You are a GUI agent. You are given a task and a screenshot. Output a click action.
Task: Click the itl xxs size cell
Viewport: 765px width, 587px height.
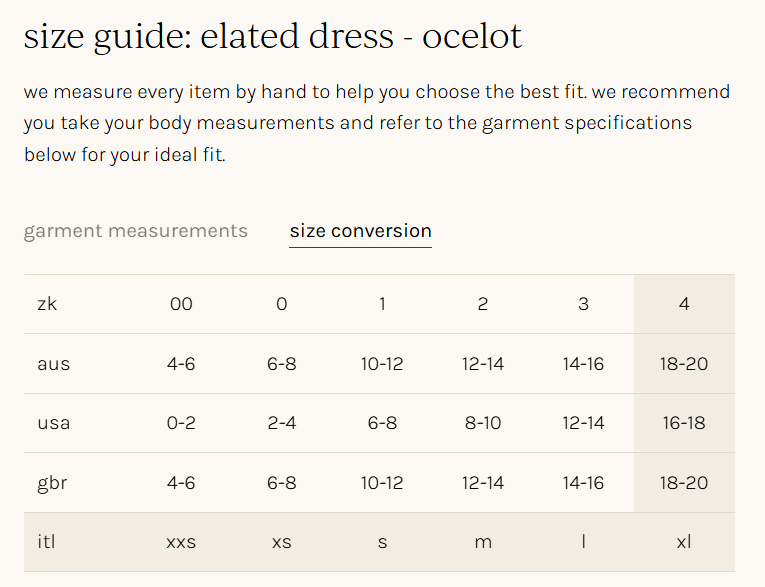click(181, 542)
